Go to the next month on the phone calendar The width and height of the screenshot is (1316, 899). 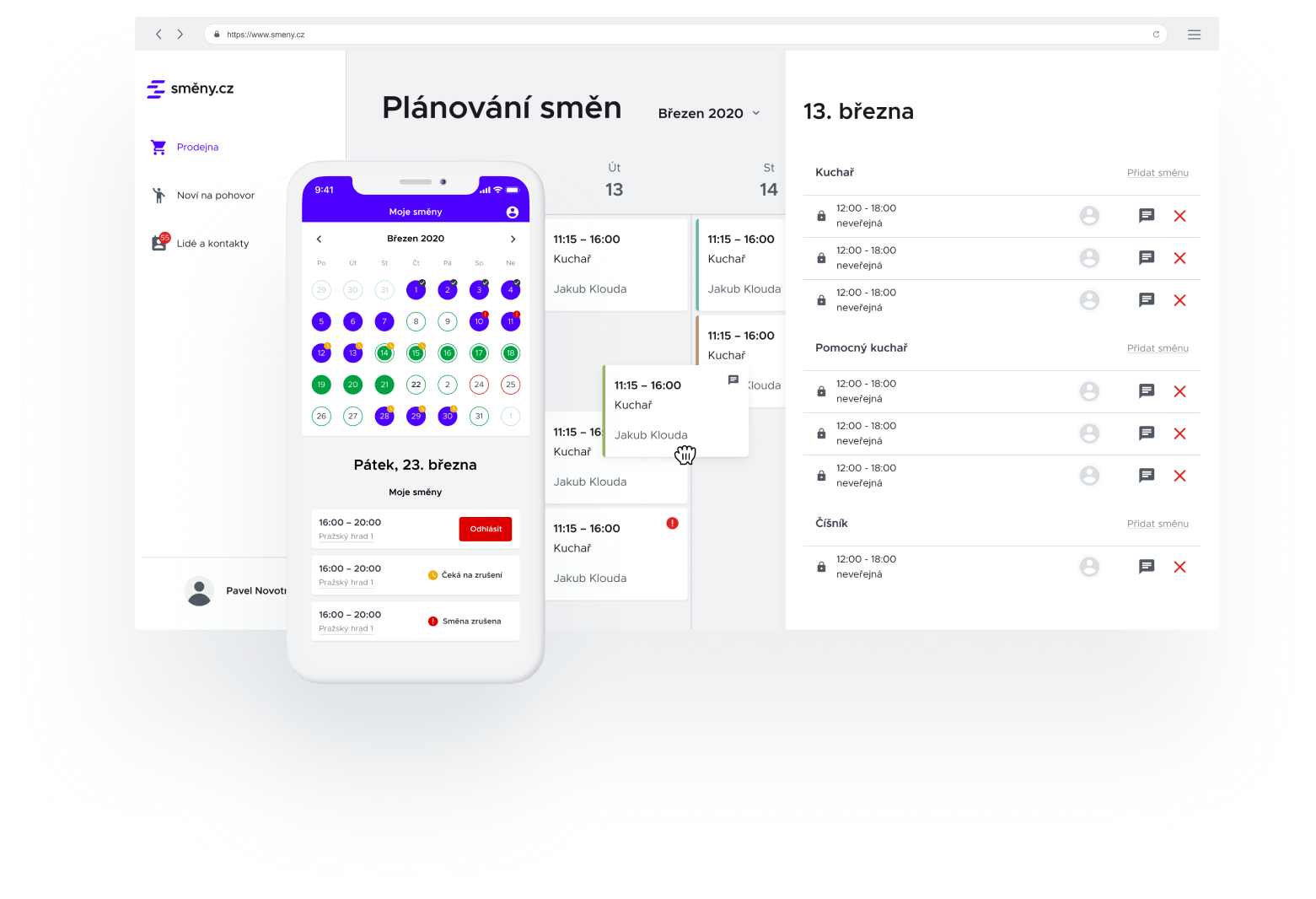point(513,239)
